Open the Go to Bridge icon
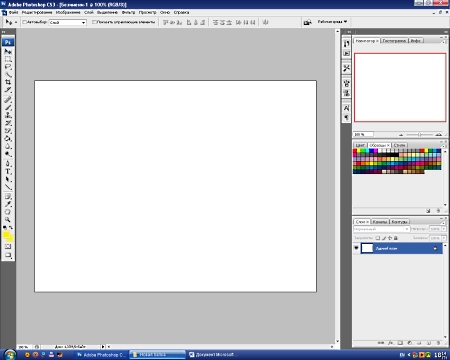The width and height of the screenshot is (450, 360). [x=307, y=22]
